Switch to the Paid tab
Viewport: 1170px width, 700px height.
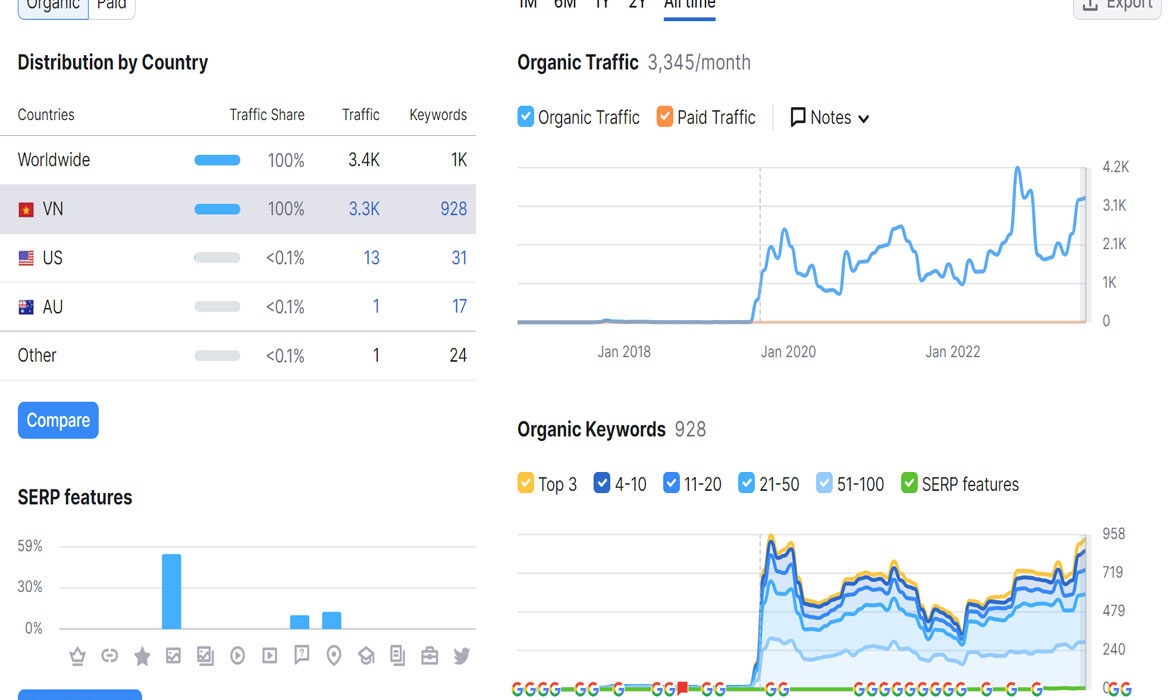(x=112, y=7)
